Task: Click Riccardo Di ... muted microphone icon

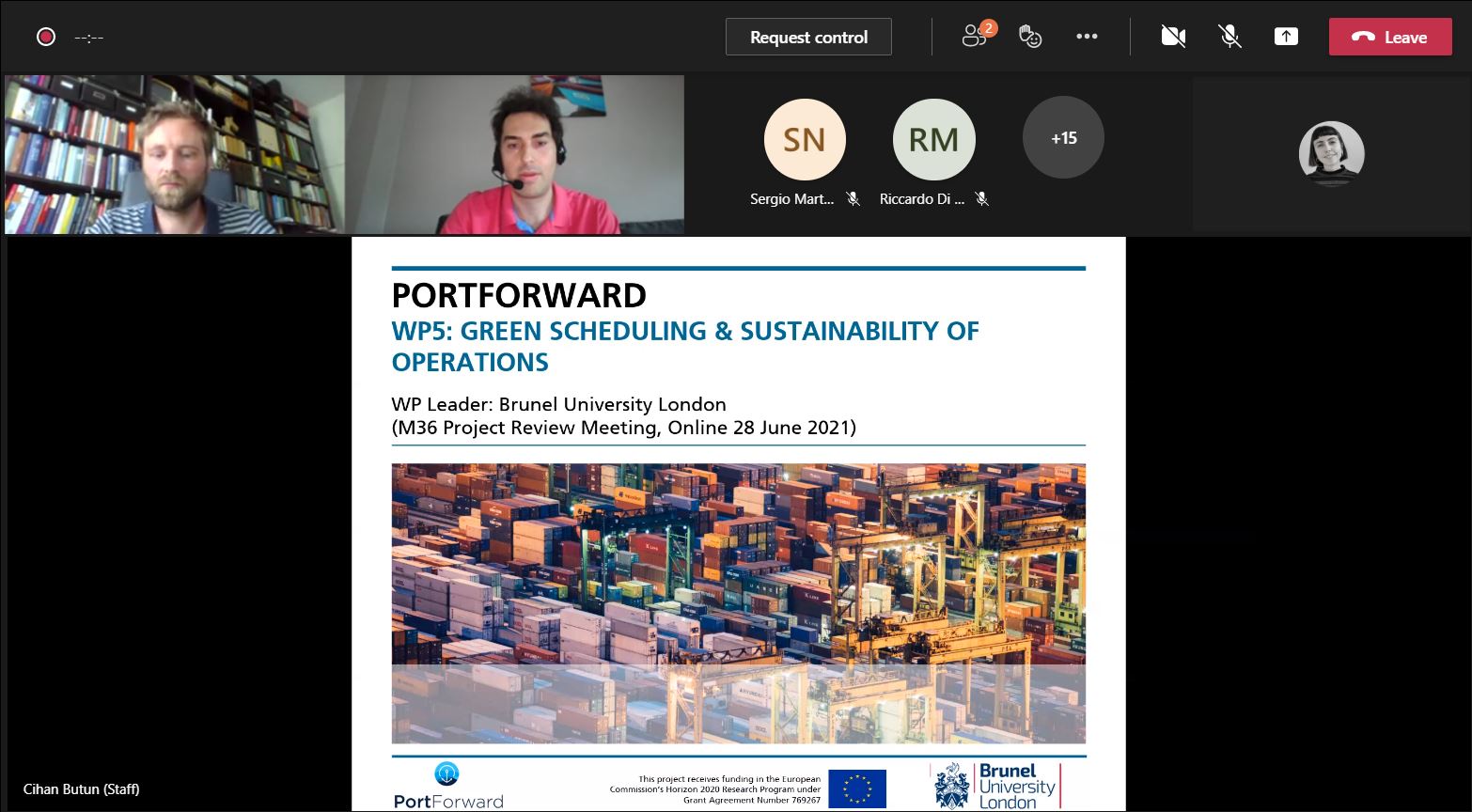Action: coord(981,199)
